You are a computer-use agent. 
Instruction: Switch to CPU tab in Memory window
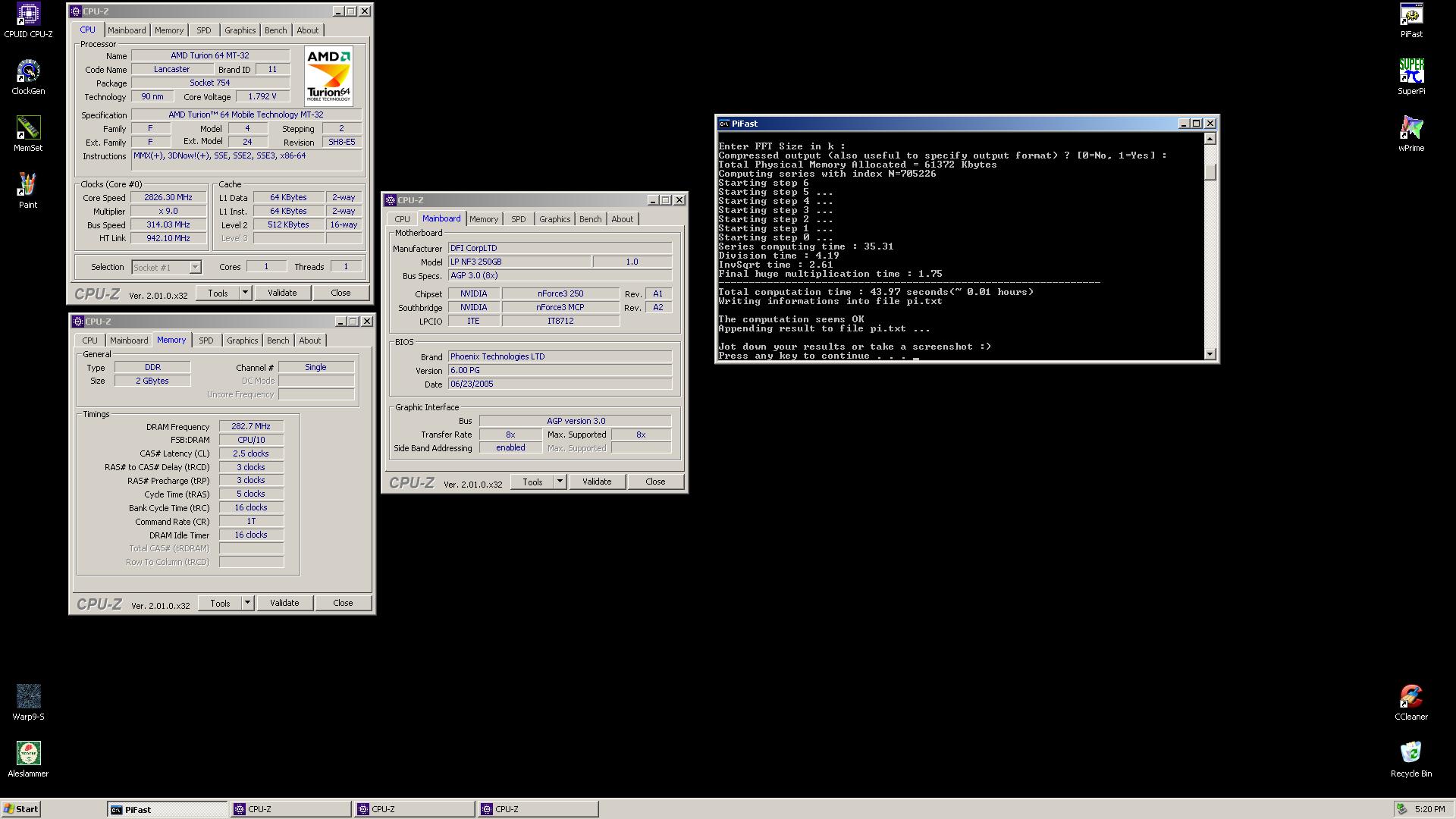pyautogui.click(x=89, y=340)
